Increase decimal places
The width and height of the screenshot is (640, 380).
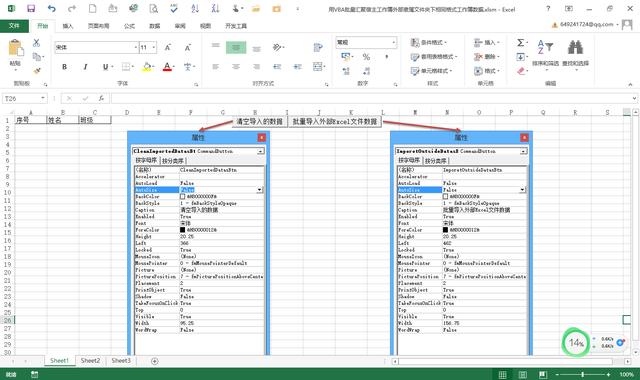pos(346,71)
